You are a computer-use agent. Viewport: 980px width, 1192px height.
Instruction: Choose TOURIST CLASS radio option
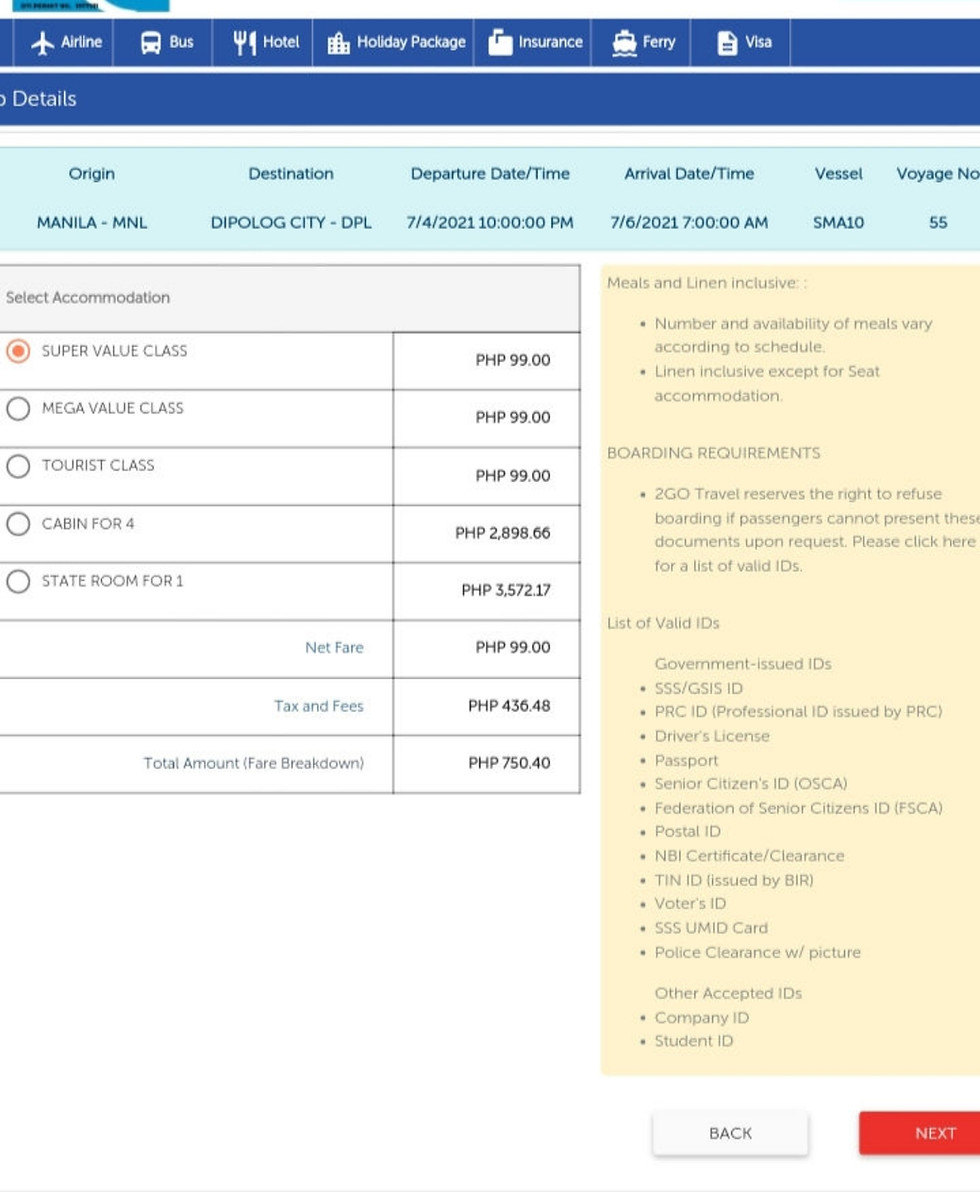click(x=18, y=466)
